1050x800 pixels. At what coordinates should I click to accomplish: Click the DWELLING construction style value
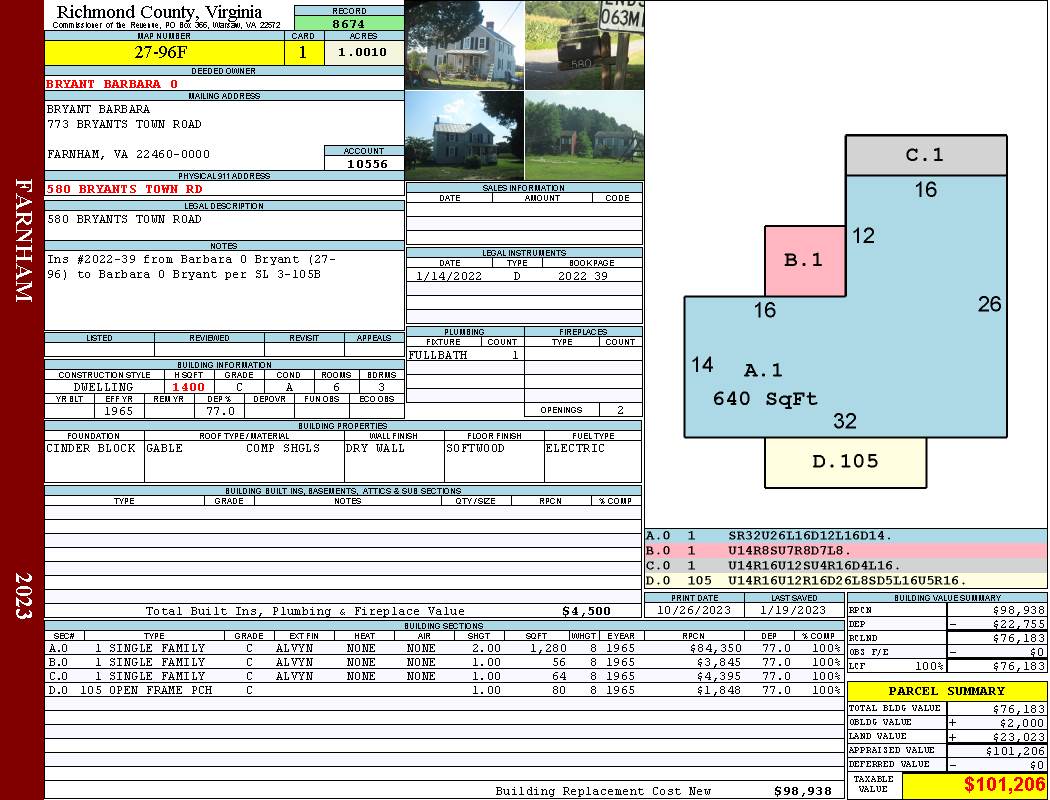(104, 387)
